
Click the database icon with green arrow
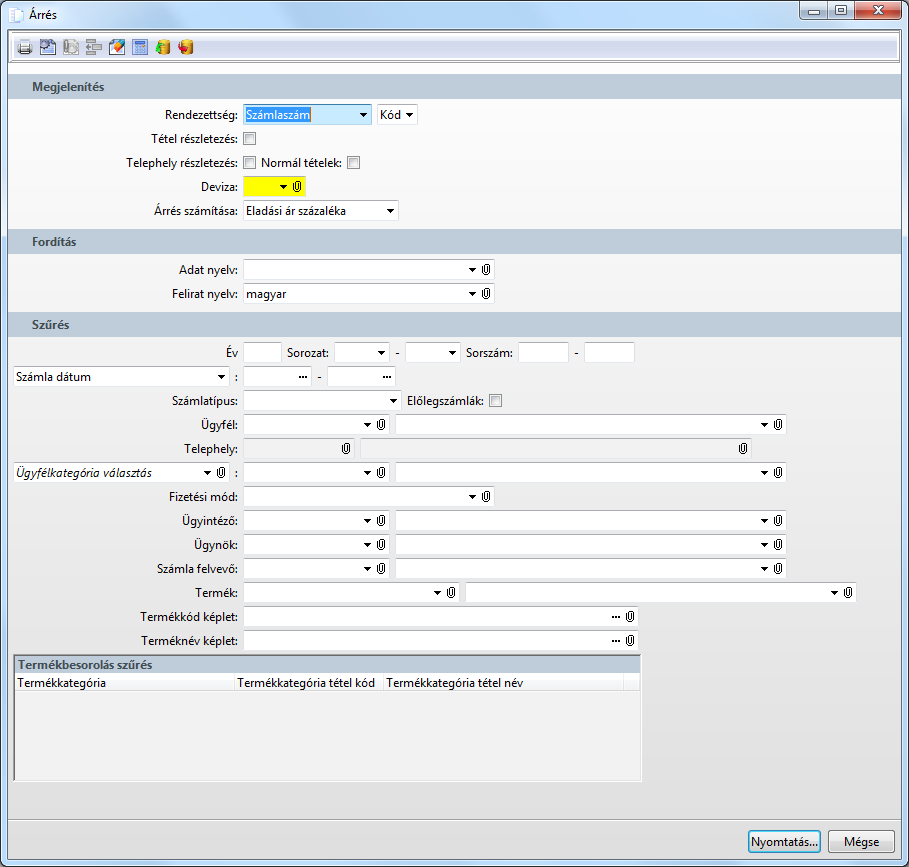pos(163,47)
